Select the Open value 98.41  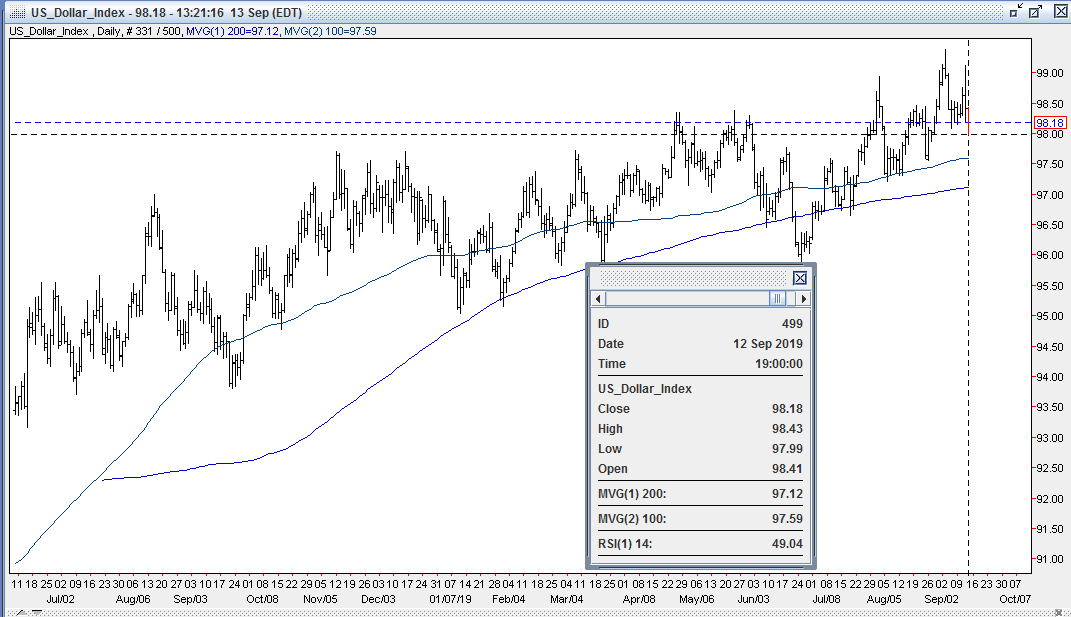[x=788, y=469]
